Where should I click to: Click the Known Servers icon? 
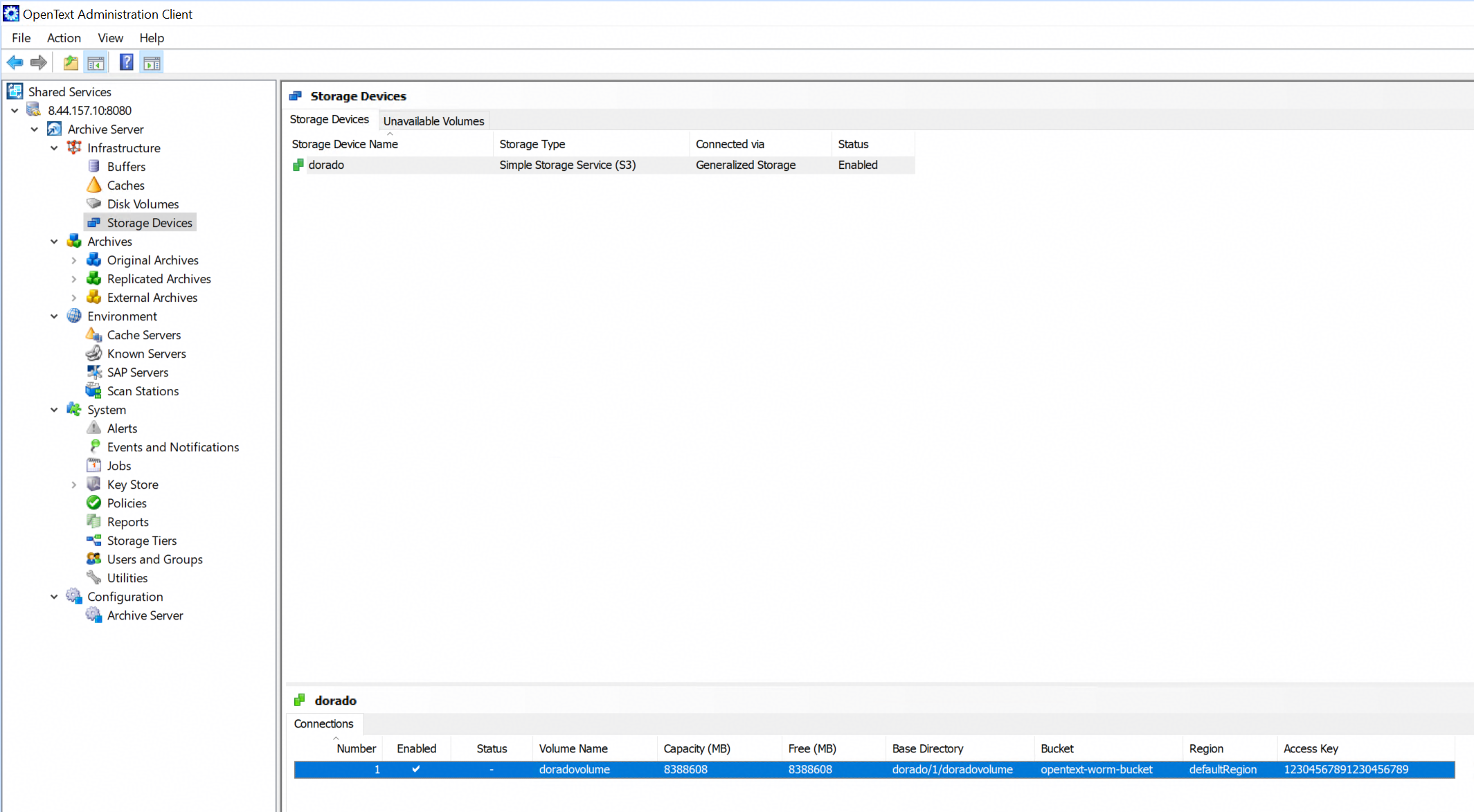click(x=94, y=353)
